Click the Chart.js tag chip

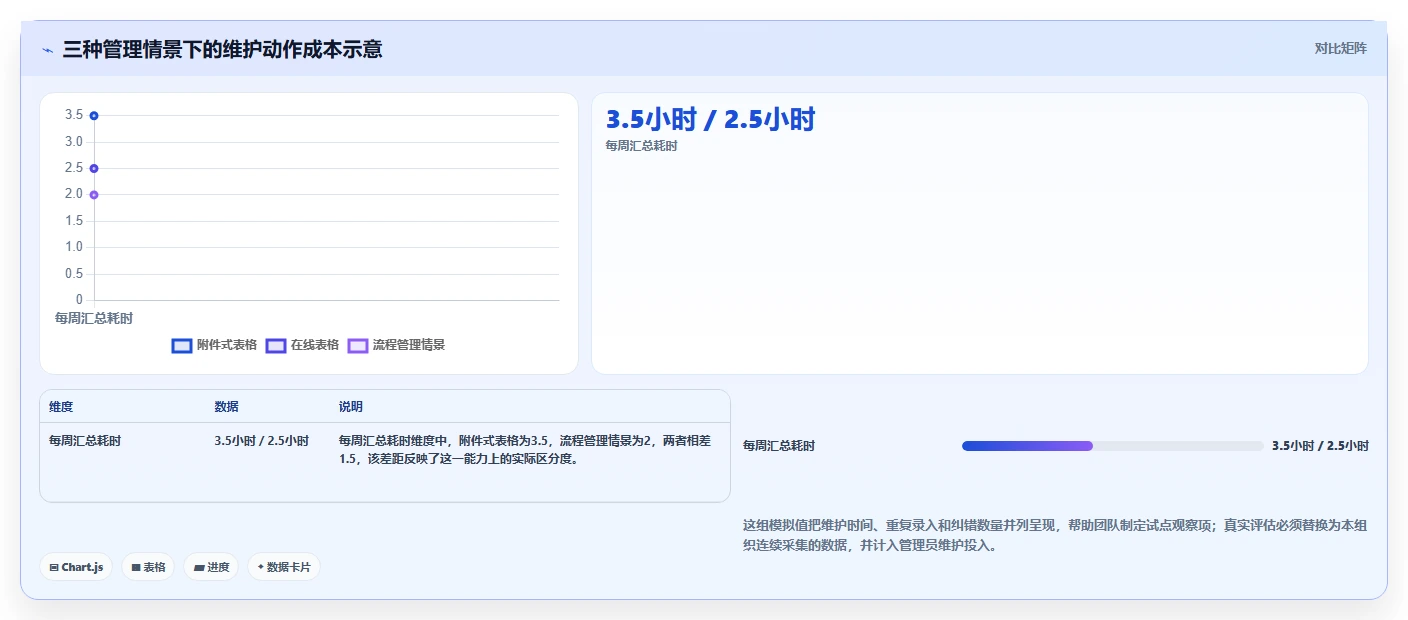point(76,567)
